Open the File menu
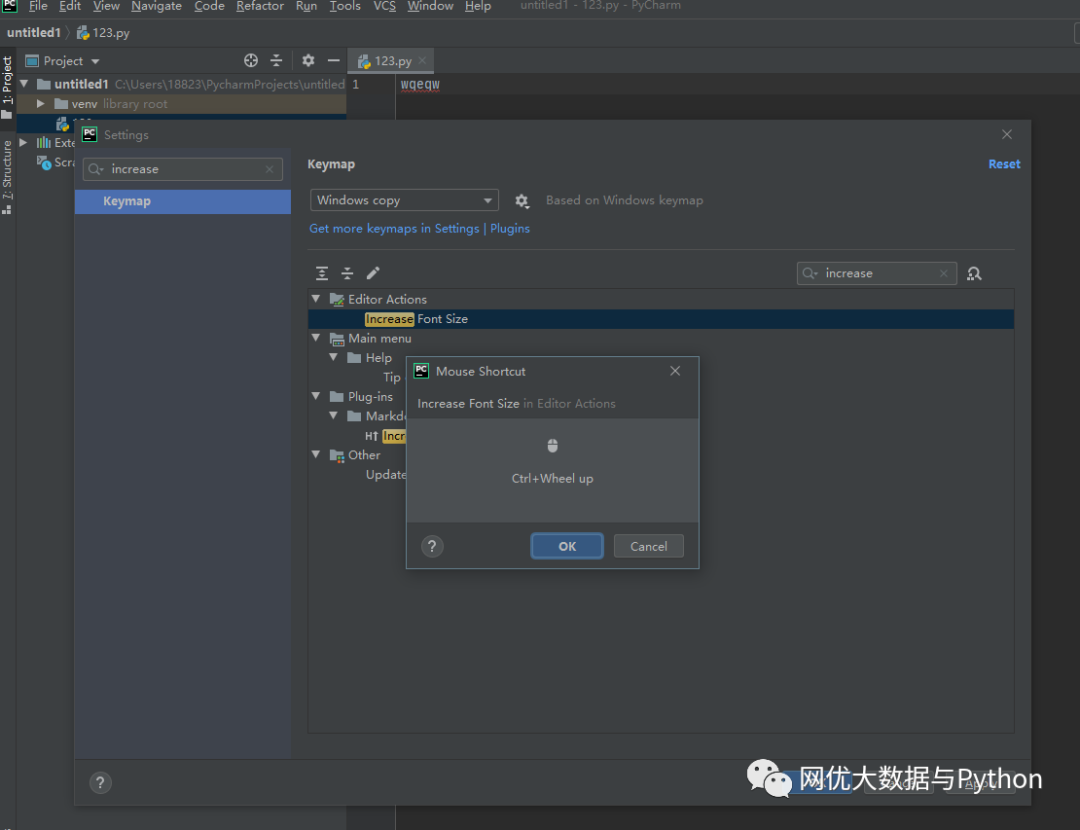Screen dimensions: 1080x830 tap(38, 6)
